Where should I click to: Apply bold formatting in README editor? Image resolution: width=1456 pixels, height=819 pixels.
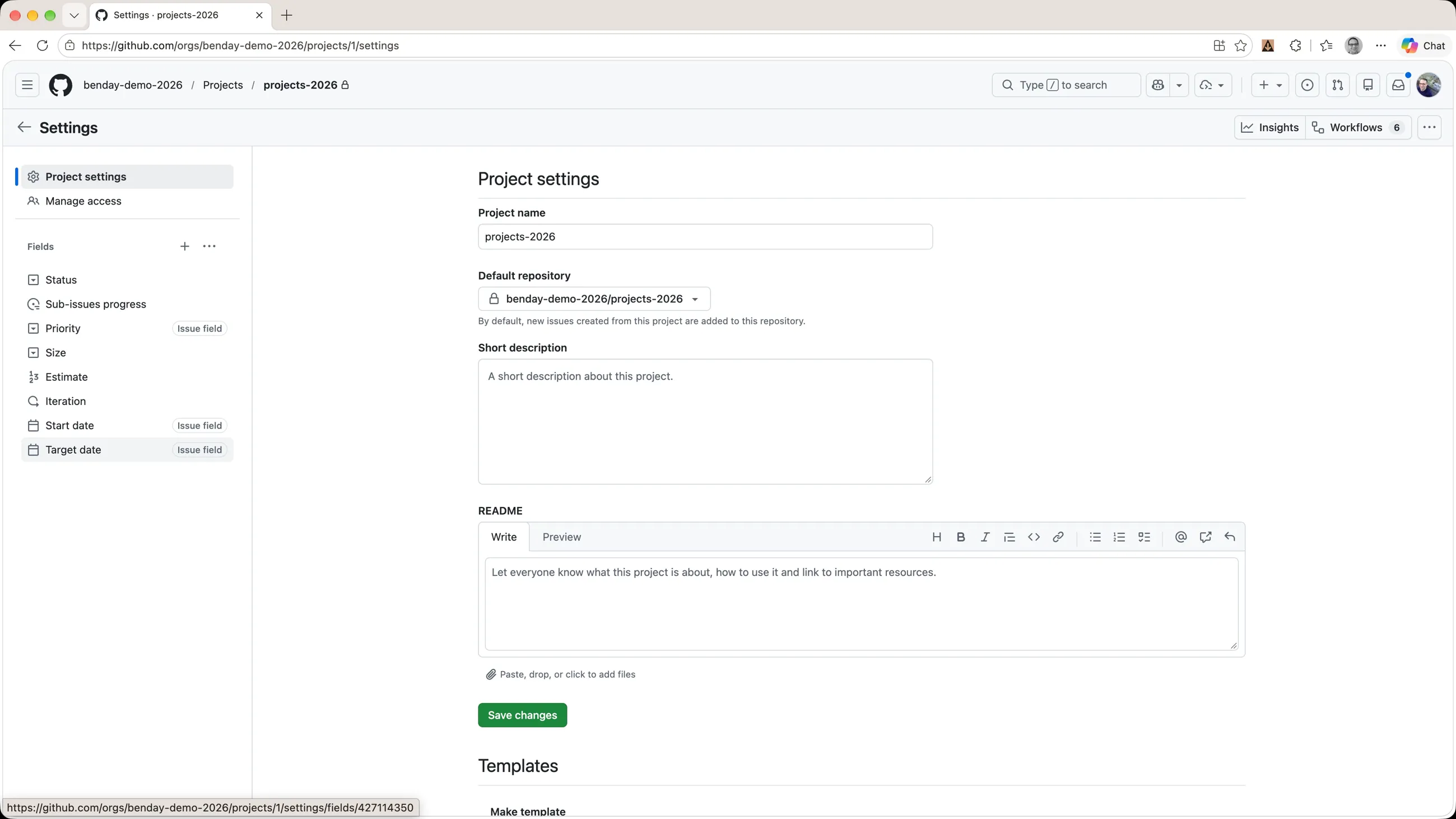961,537
